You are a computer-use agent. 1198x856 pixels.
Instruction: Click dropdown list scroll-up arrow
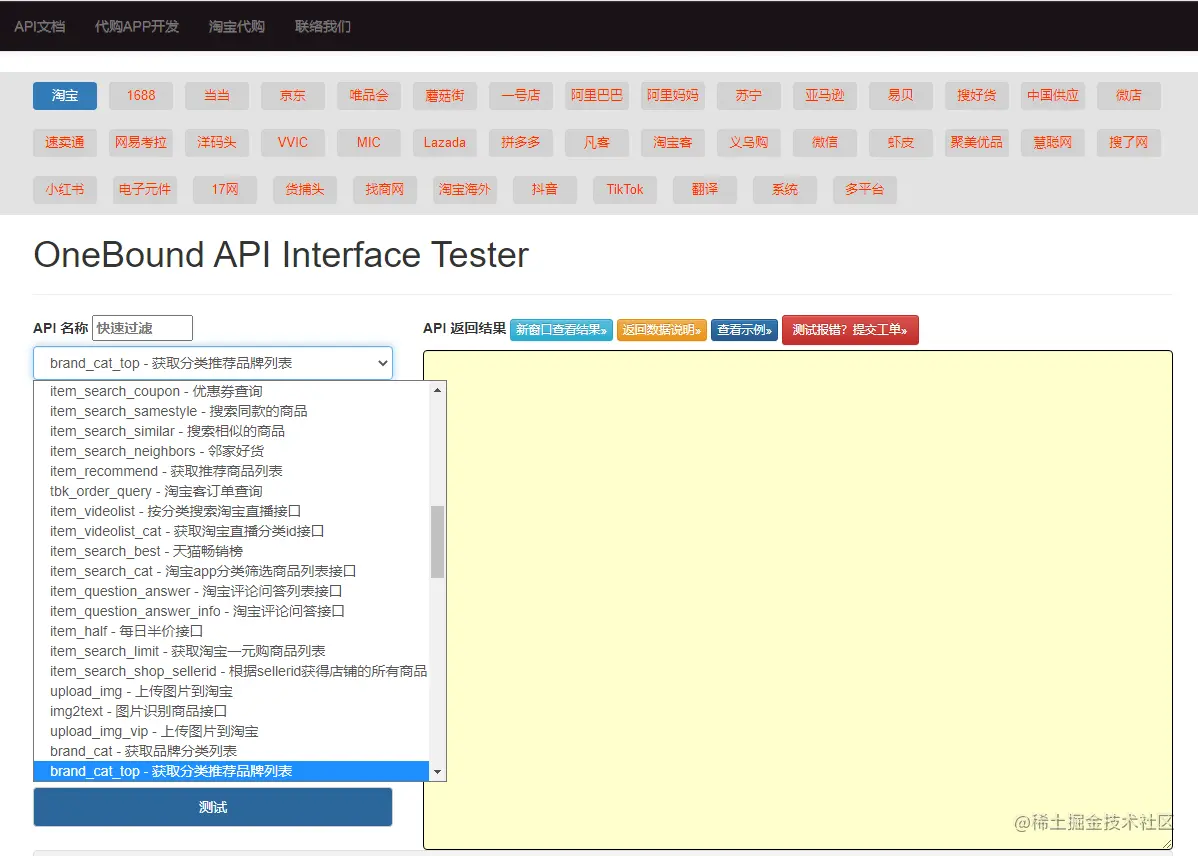[x=438, y=391]
